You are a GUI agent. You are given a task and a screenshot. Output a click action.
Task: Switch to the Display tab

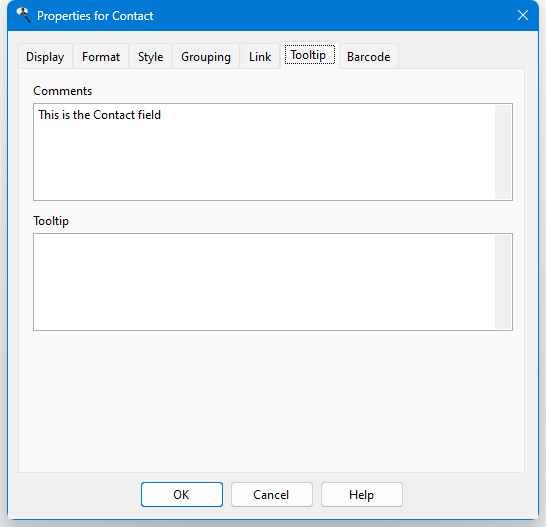45,56
